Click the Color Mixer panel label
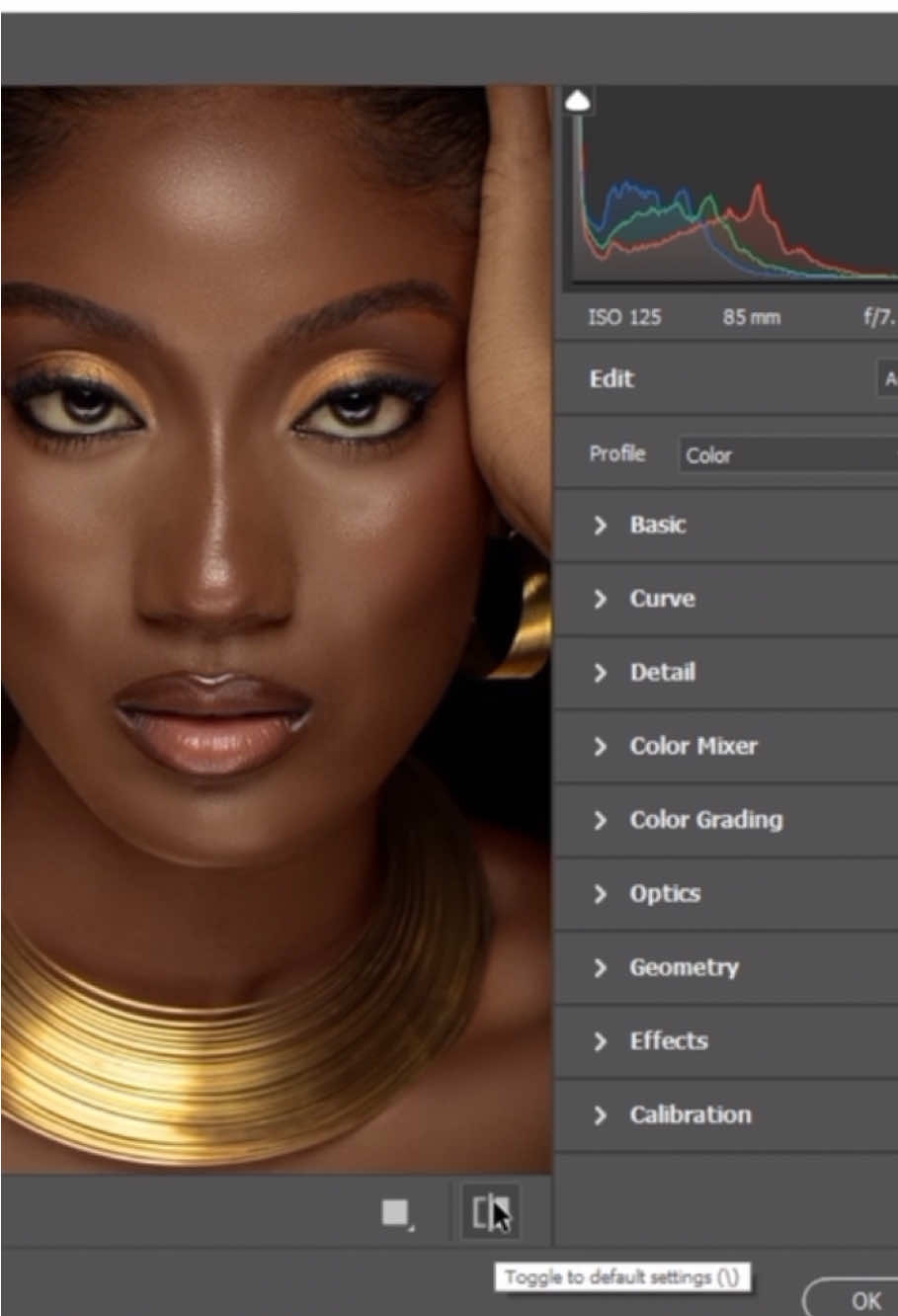The height and width of the screenshot is (1316, 898). 694,746
